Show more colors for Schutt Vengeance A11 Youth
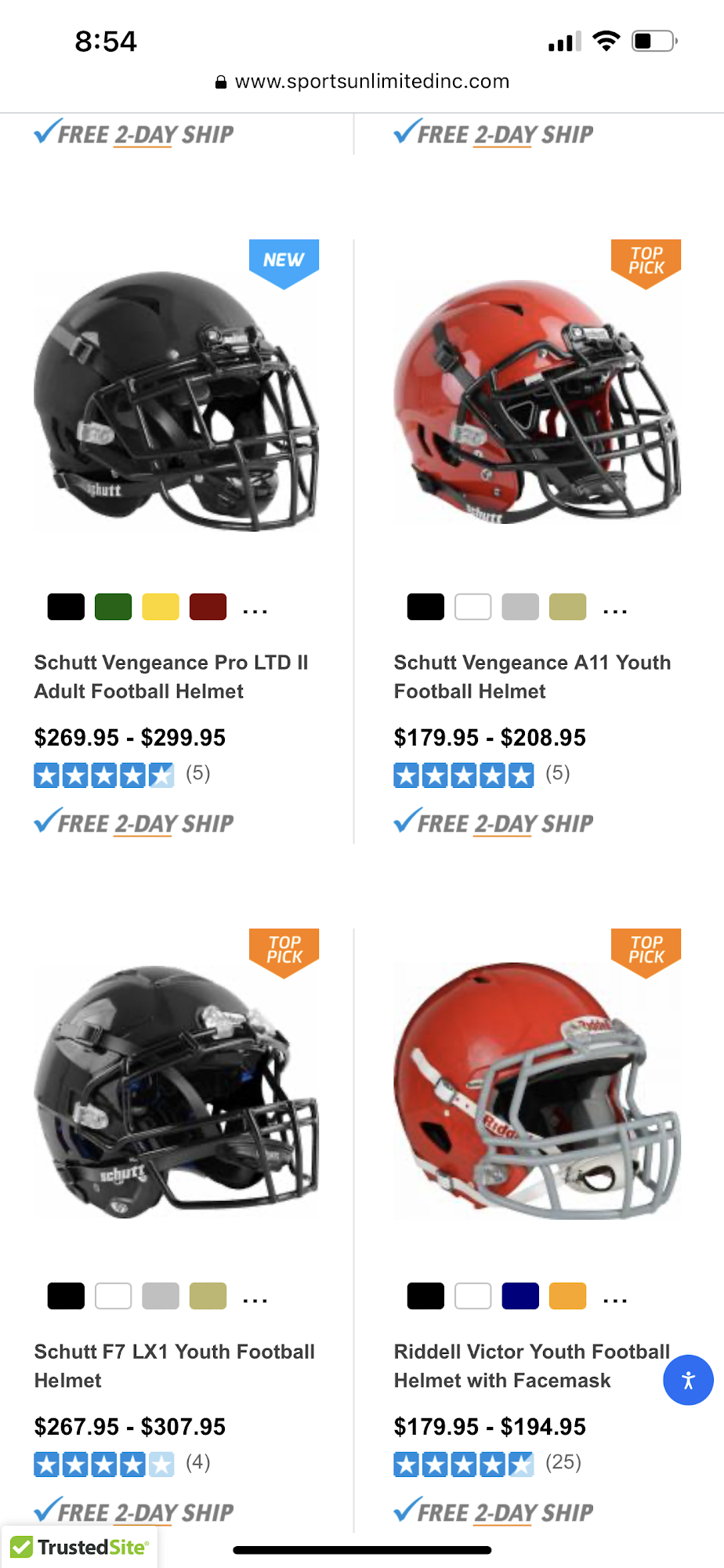The height and width of the screenshot is (1568, 724). [615, 610]
